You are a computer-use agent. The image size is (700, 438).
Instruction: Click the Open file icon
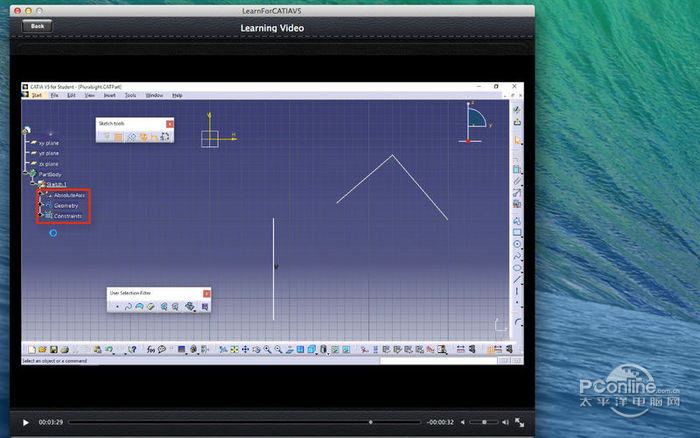(x=42, y=349)
